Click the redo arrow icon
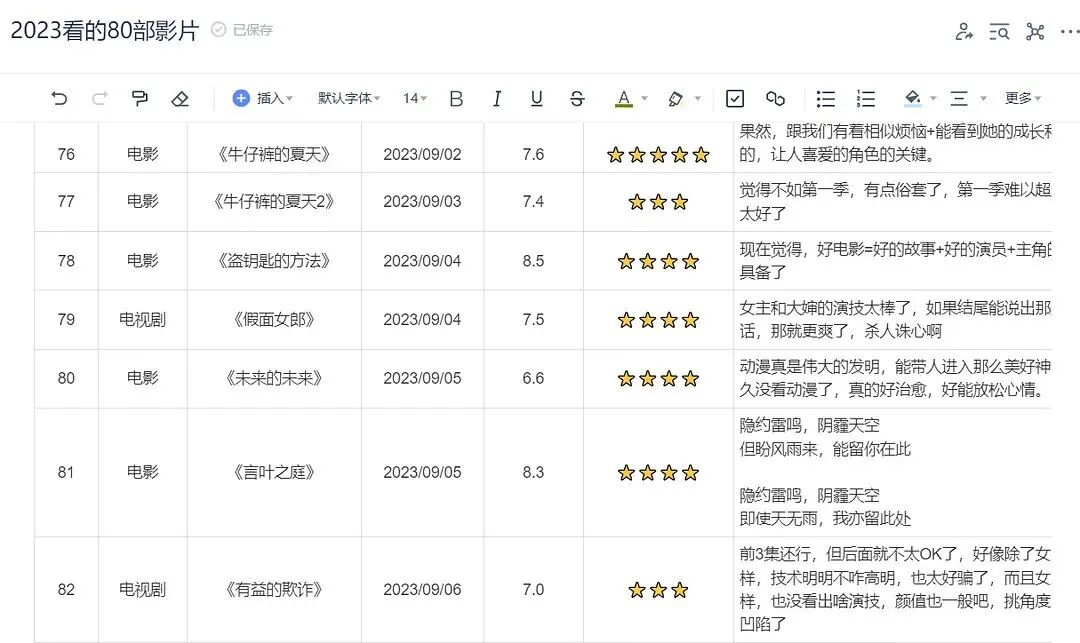1080x643 pixels. (100, 98)
